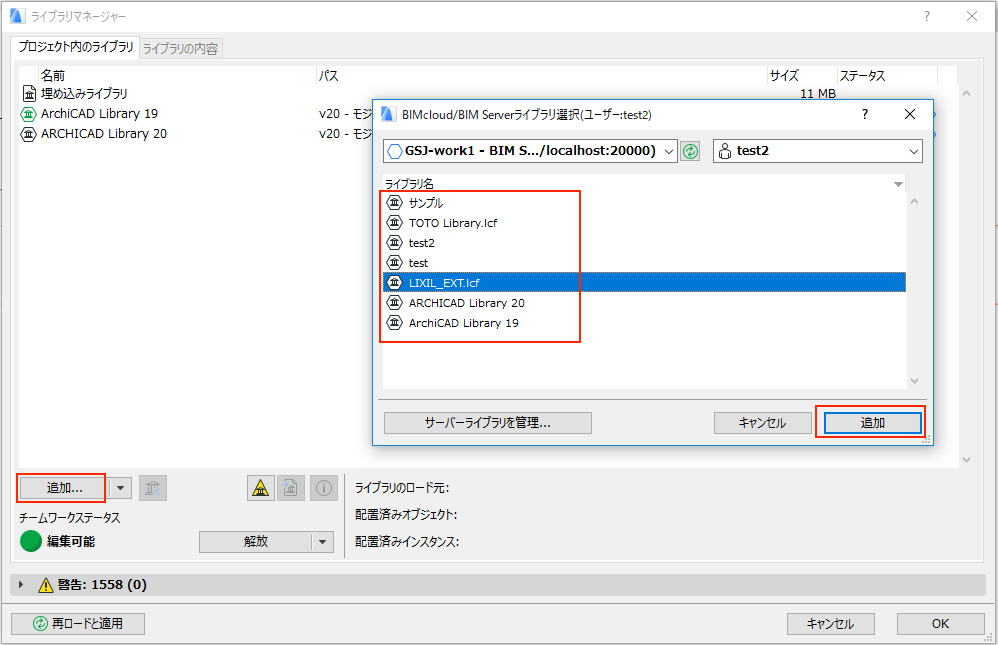998x645 pixels.
Task: Click the refresh server connection icon
Action: click(690, 151)
